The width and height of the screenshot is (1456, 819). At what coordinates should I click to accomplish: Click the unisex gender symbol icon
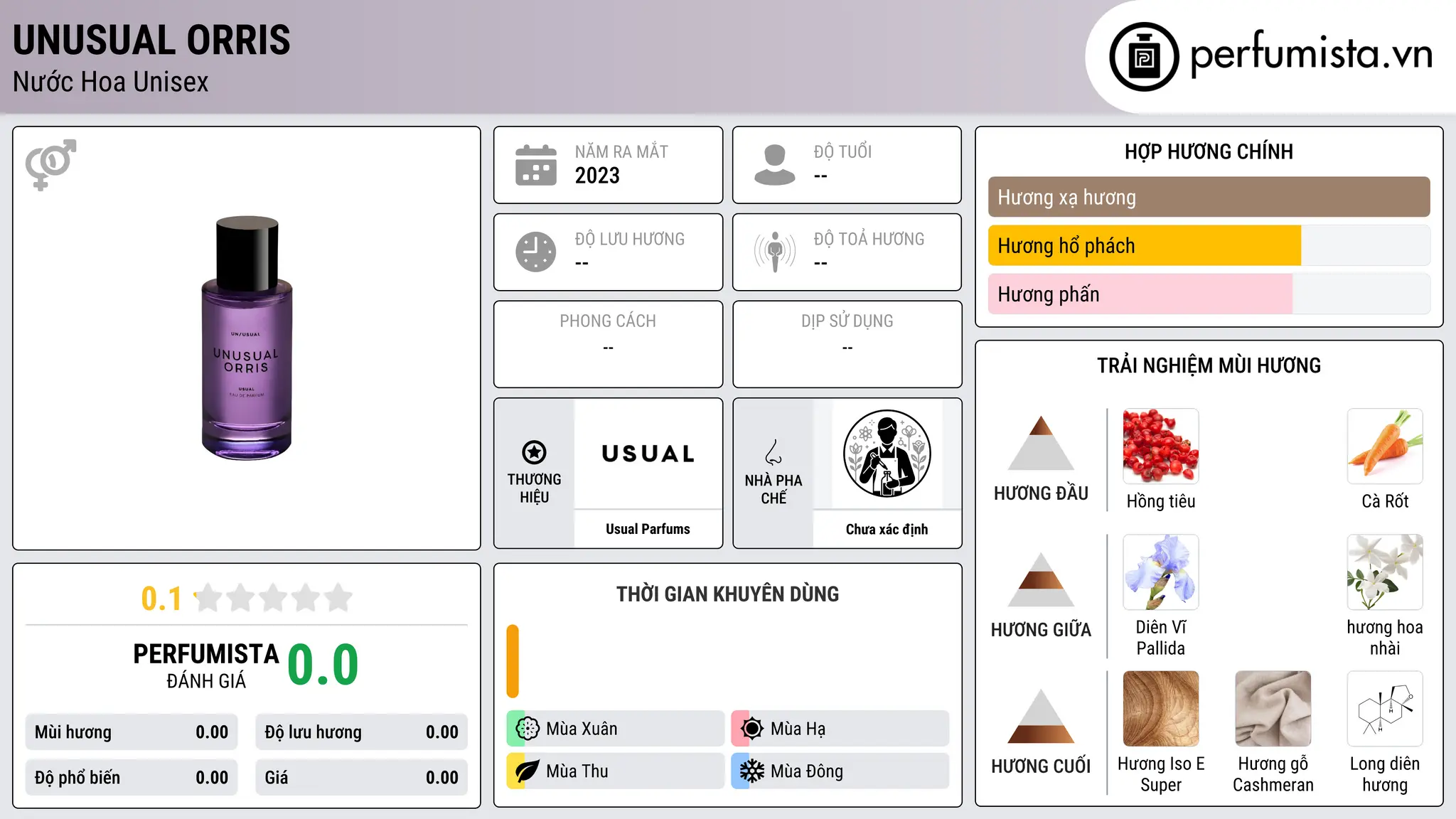(x=50, y=165)
